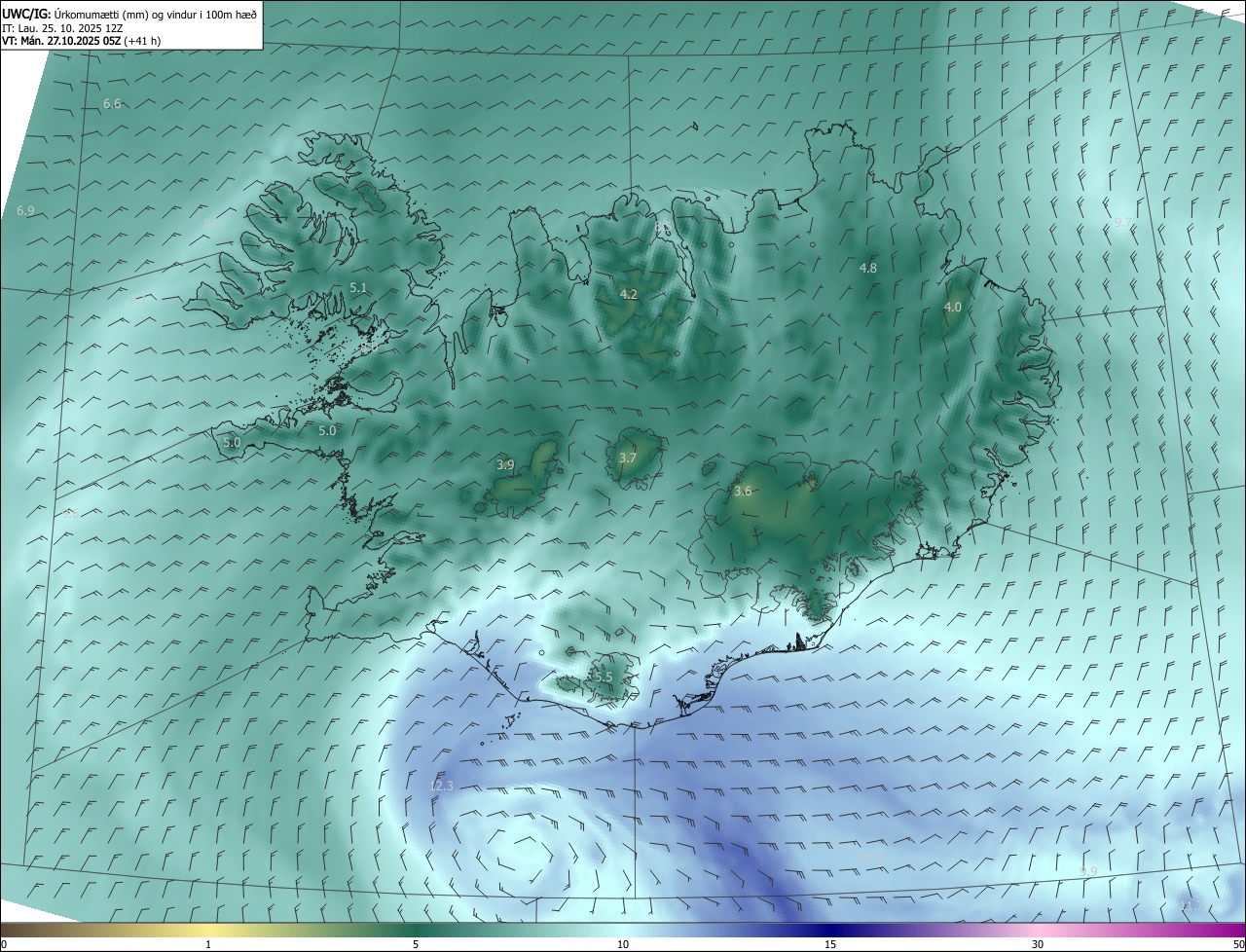Click the dark navy segment of the color bar
Image resolution: width=1246 pixels, height=952 pixels.
click(830, 930)
